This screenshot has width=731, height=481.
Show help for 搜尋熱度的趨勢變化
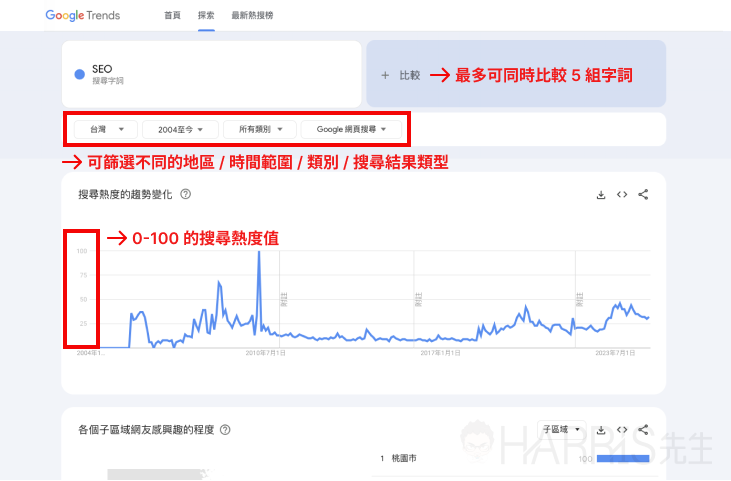pos(186,194)
